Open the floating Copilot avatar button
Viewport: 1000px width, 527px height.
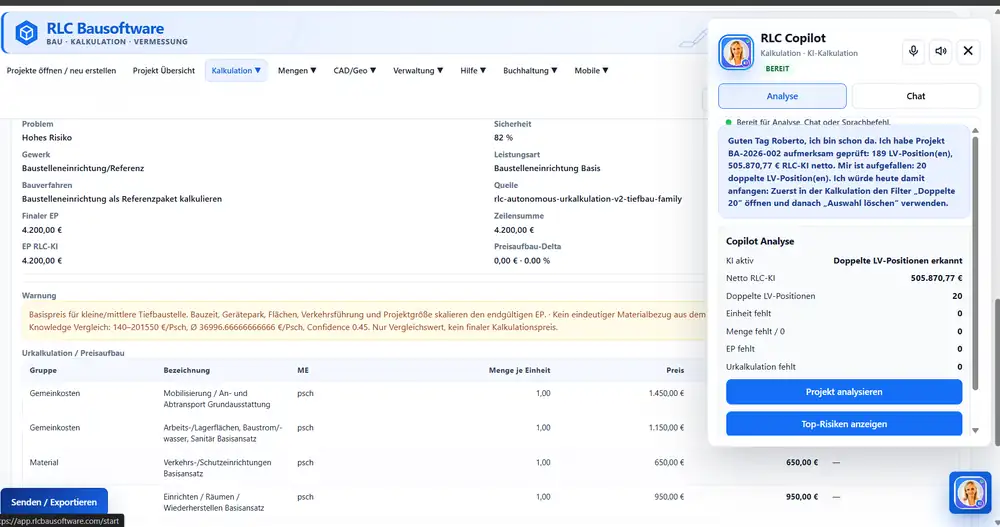pyautogui.click(x=970, y=493)
